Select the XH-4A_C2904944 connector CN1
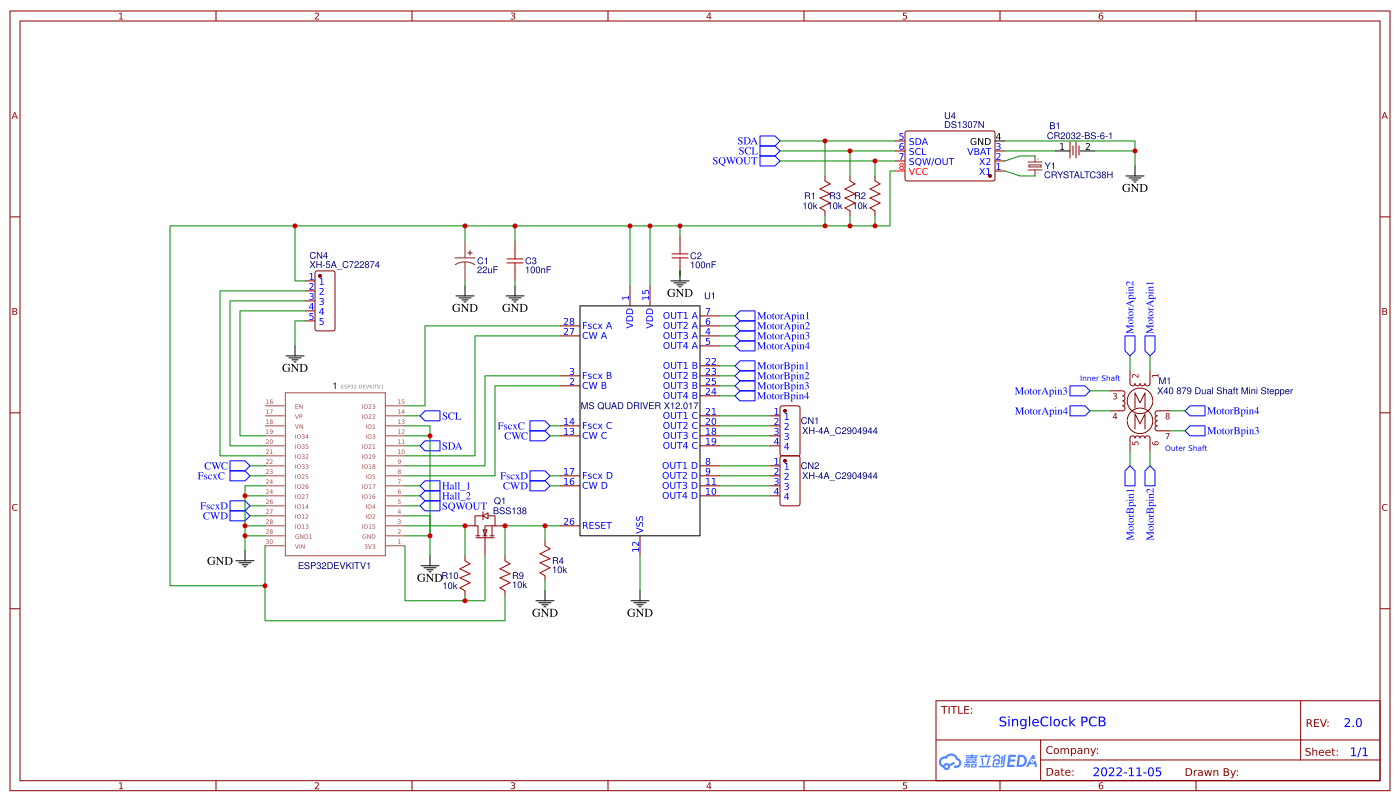This screenshot has height=801, width=1400. tap(789, 430)
